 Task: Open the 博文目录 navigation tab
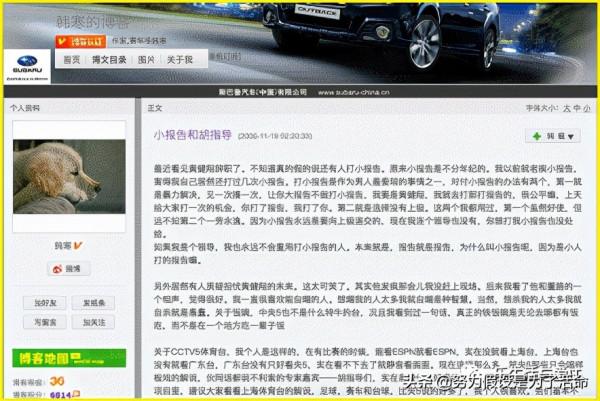[x=109, y=60]
